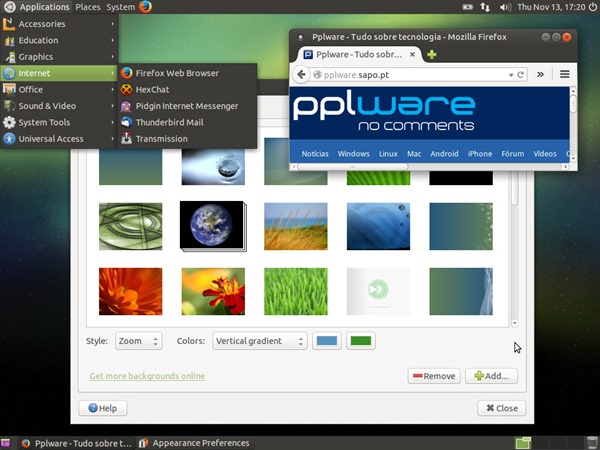The width and height of the screenshot is (600, 450).
Task: Select the green Celtic knot wallpaper
Action: [x=130, y=227]
